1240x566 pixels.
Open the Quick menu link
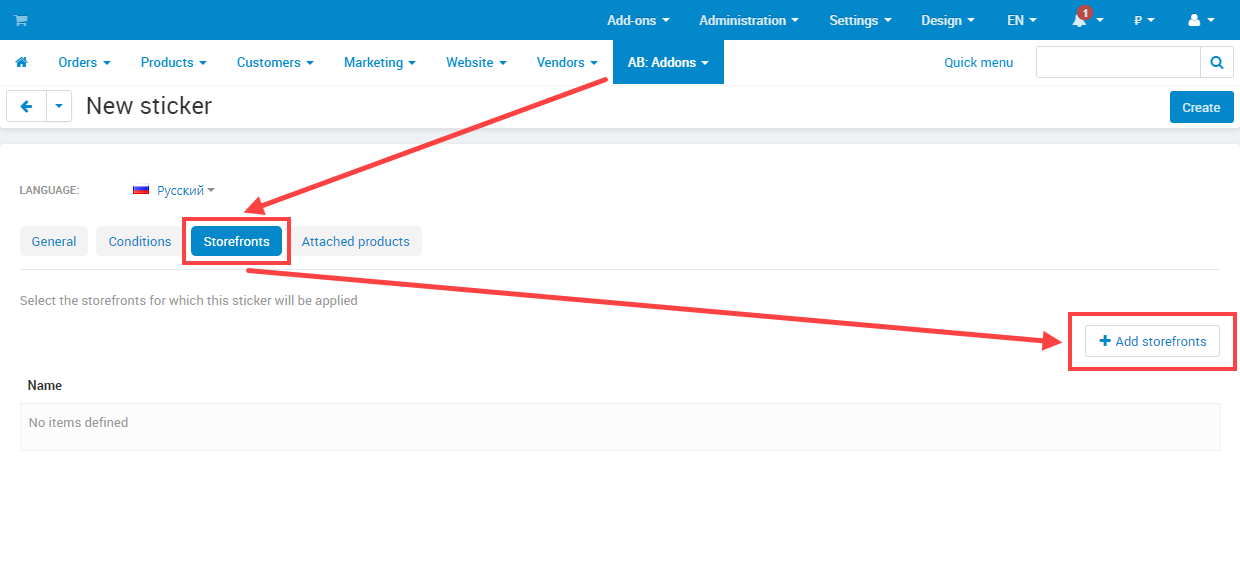tap(978, 62)
